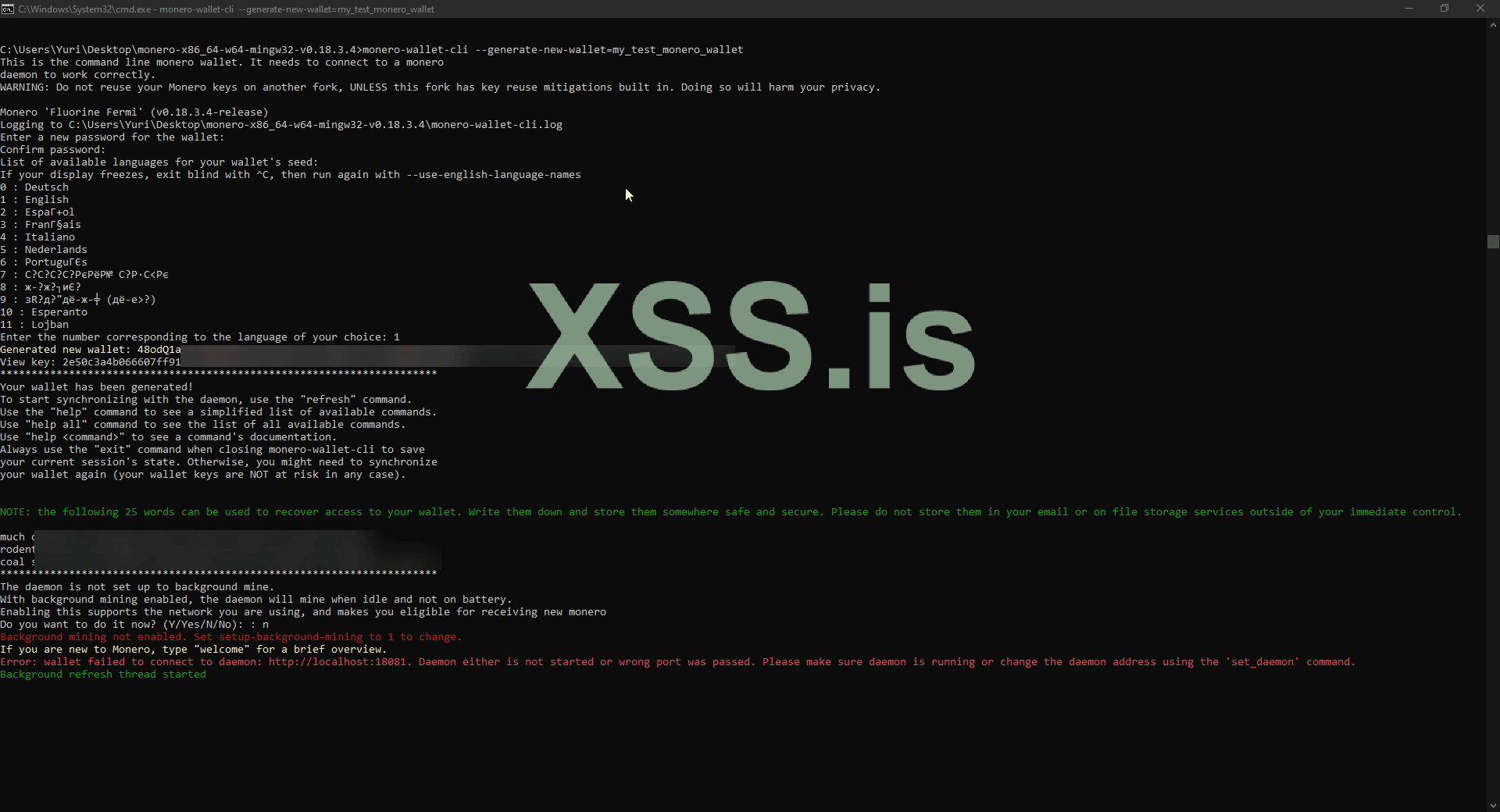The height and width of the screenshot is (812, 1500).
Task: Click the 'Use "help <command>"' documentation line
Action: coord(169,437)
